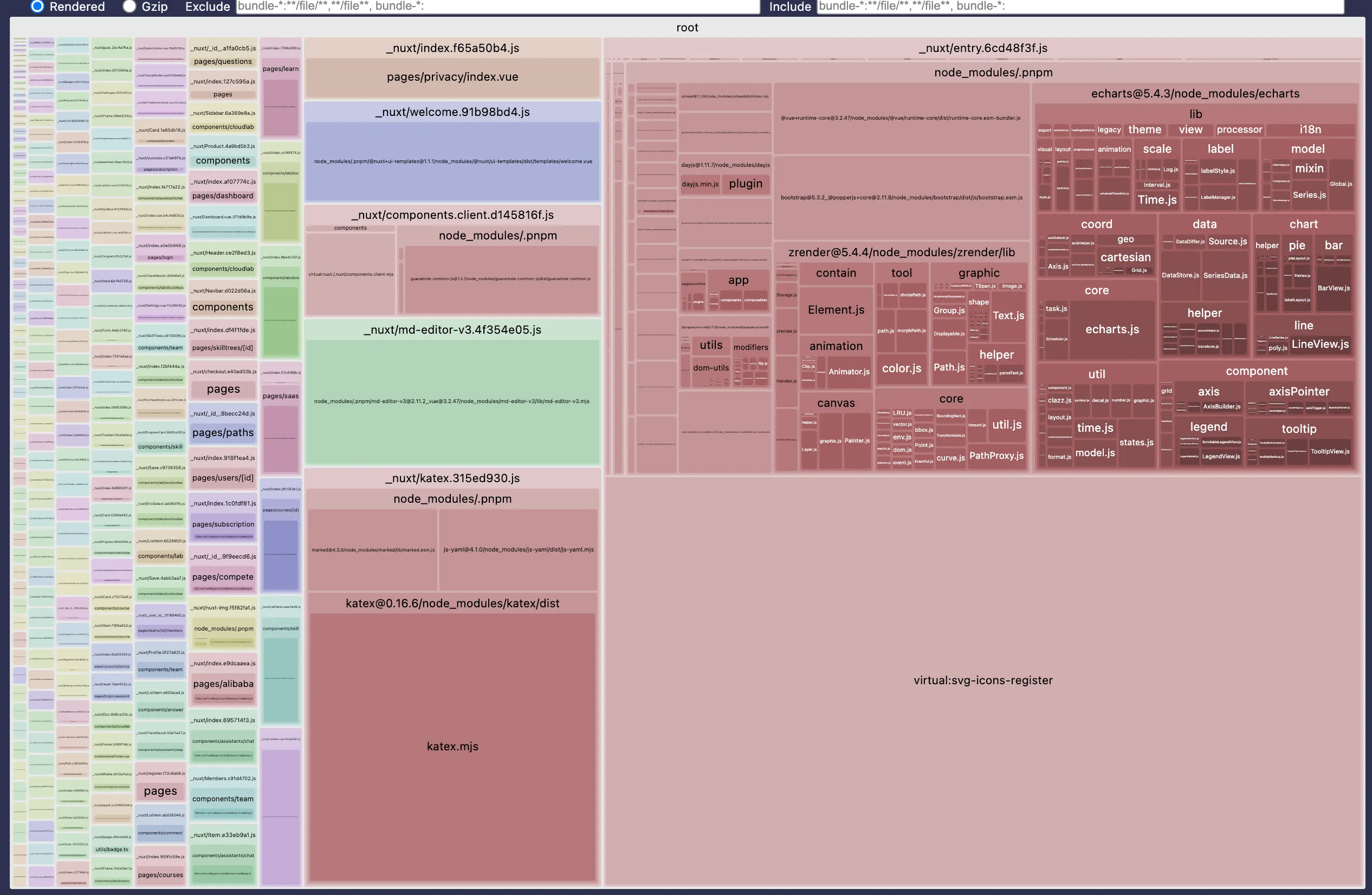Select the Rendered radio button
This screenshot has height=895, width=1372.
click(37, 7)
